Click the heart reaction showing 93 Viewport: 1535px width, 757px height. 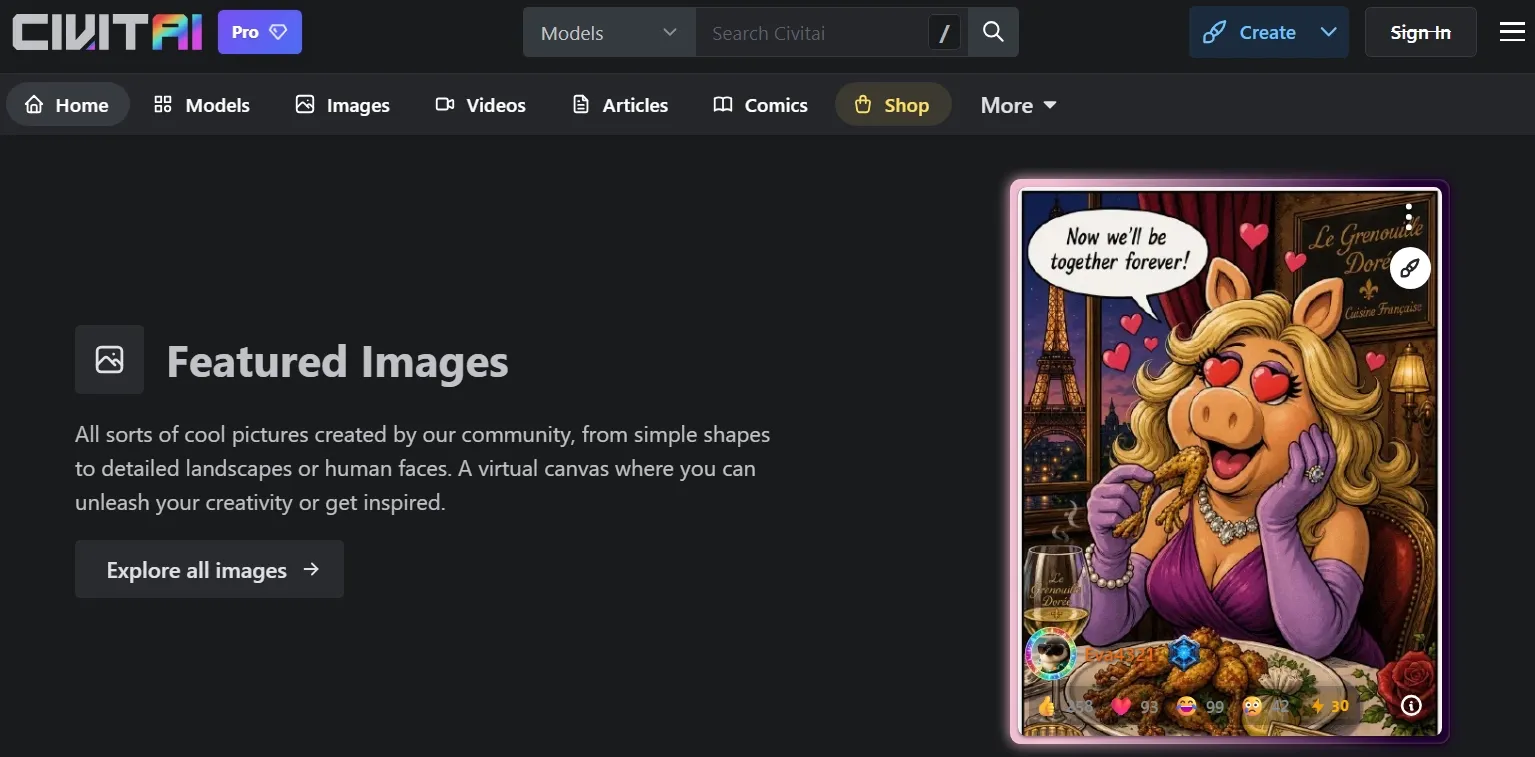coord(1134,706)
